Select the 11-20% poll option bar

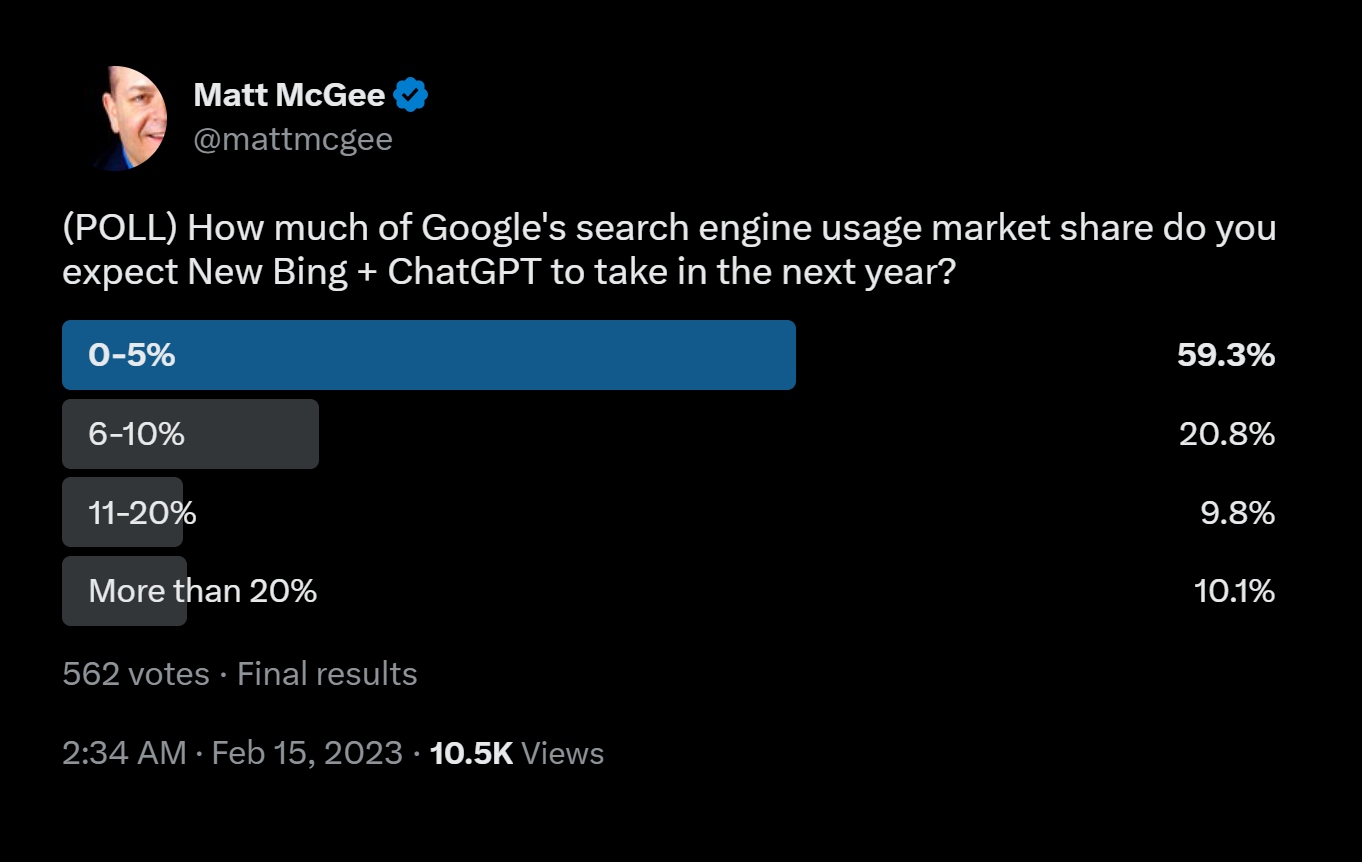[x=122, y=512]
